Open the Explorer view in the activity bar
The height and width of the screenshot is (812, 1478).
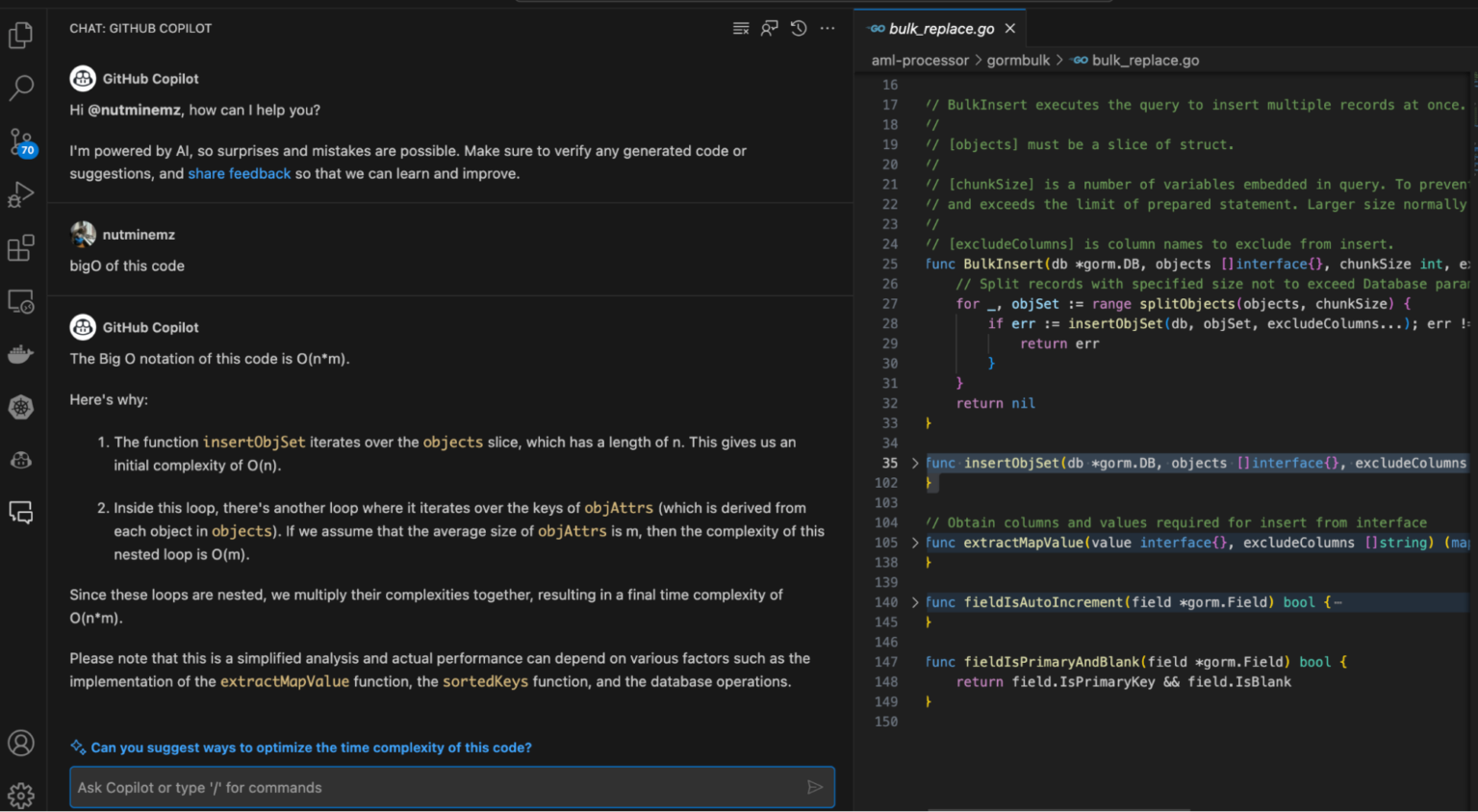21,35
